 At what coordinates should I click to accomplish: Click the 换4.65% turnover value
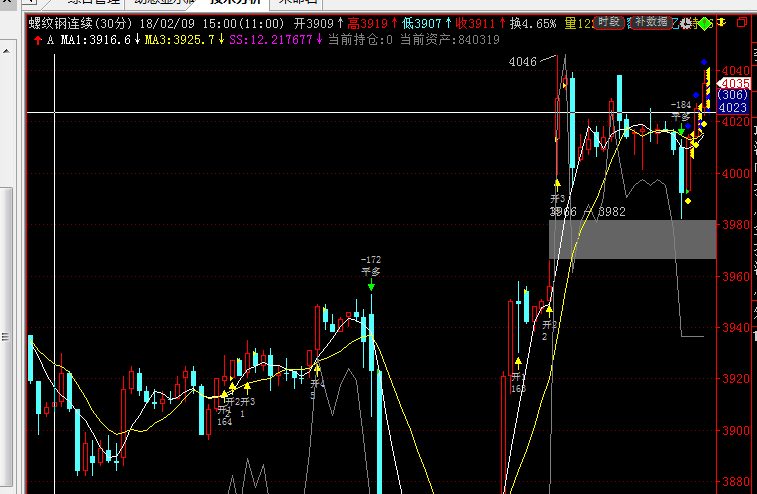tap(533, 23)
